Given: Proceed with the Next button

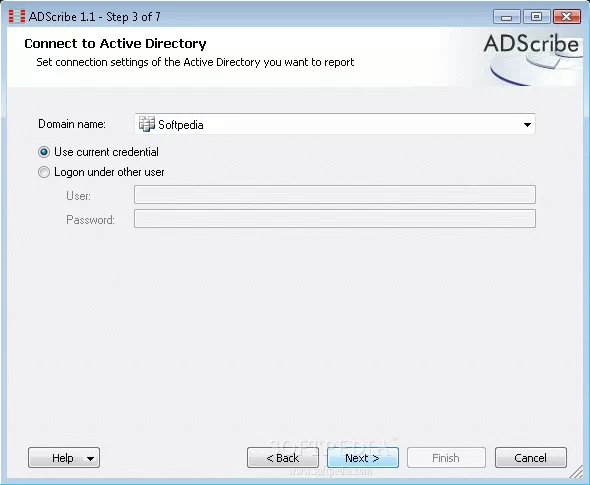Looking at the screenshot, I should point(363,458).
